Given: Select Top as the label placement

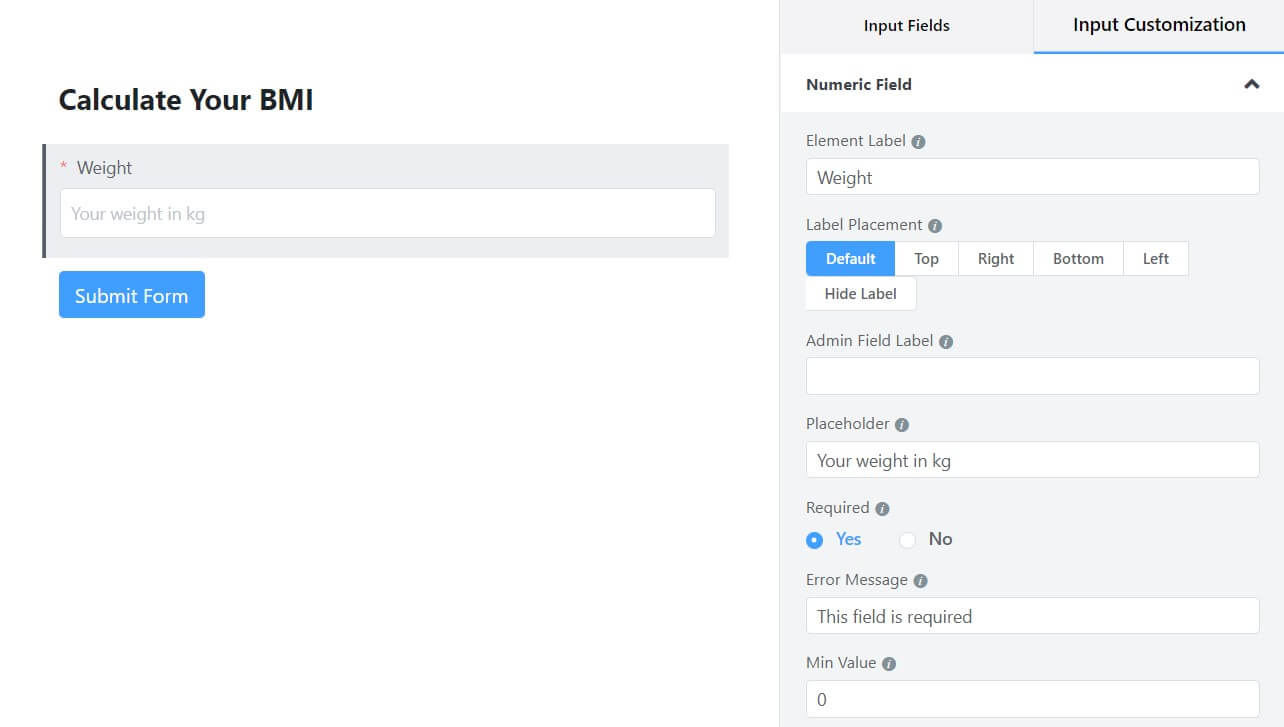Looking at the screenshot, I should click(x=925, y=258).
